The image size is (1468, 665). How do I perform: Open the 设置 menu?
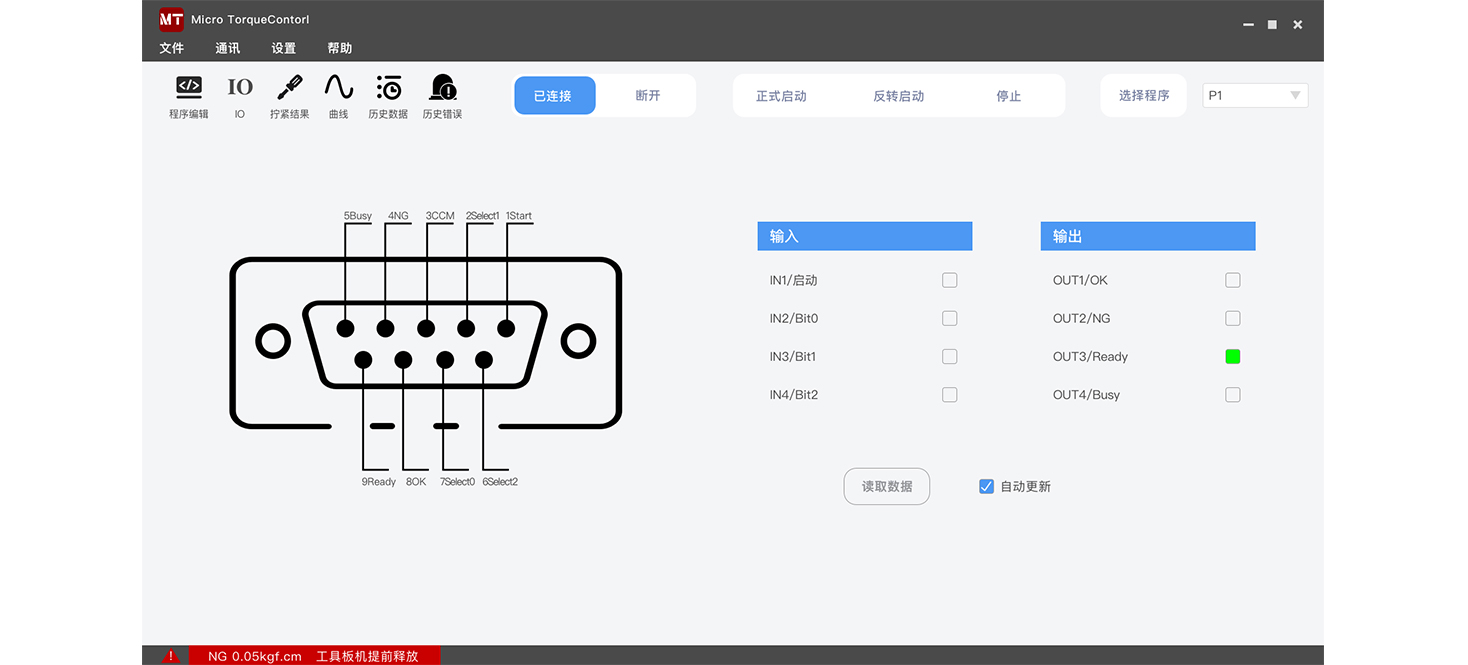pyautogui.click(x=284, y=48)
